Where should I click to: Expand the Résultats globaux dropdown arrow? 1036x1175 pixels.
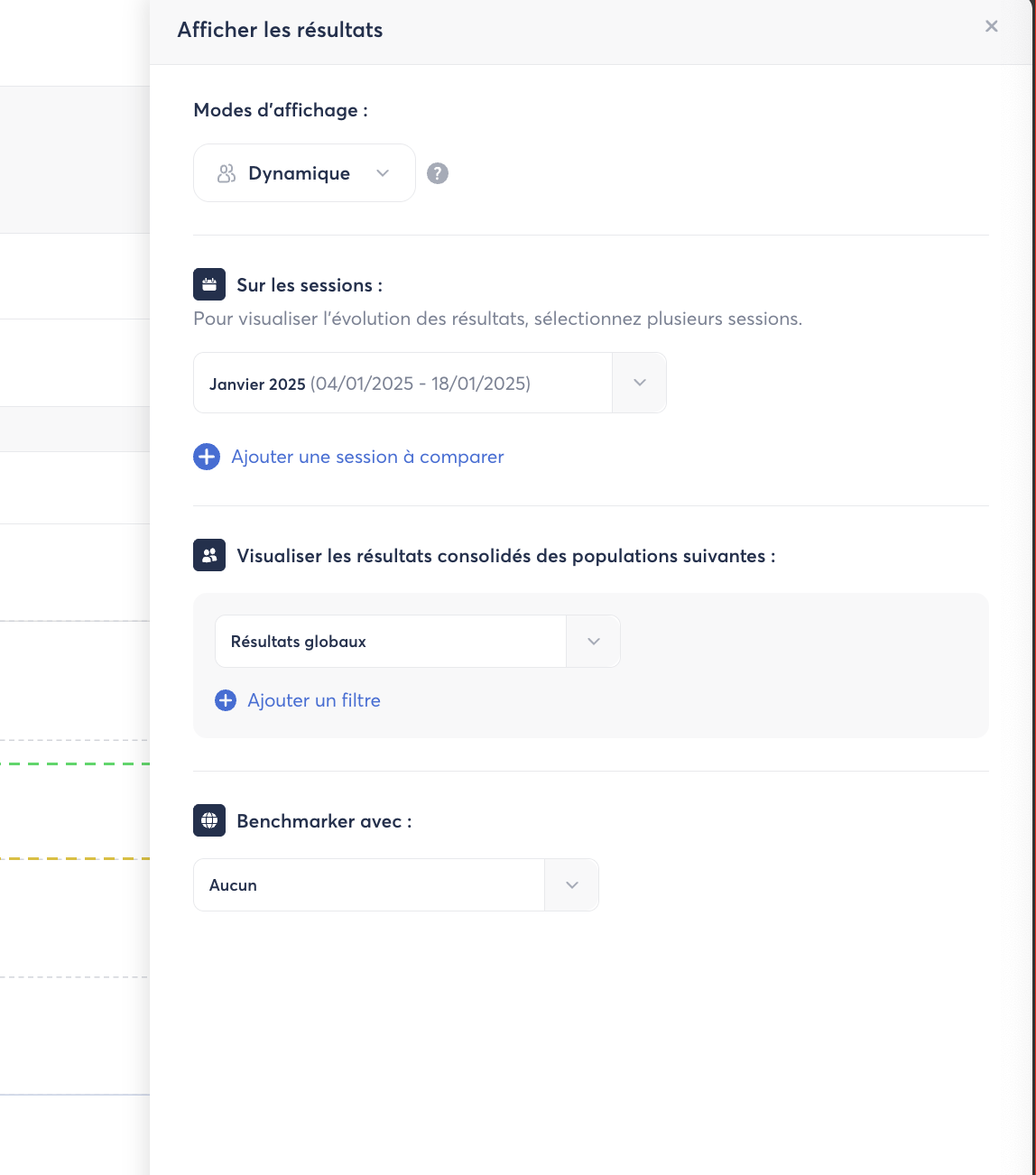[593, 642]
